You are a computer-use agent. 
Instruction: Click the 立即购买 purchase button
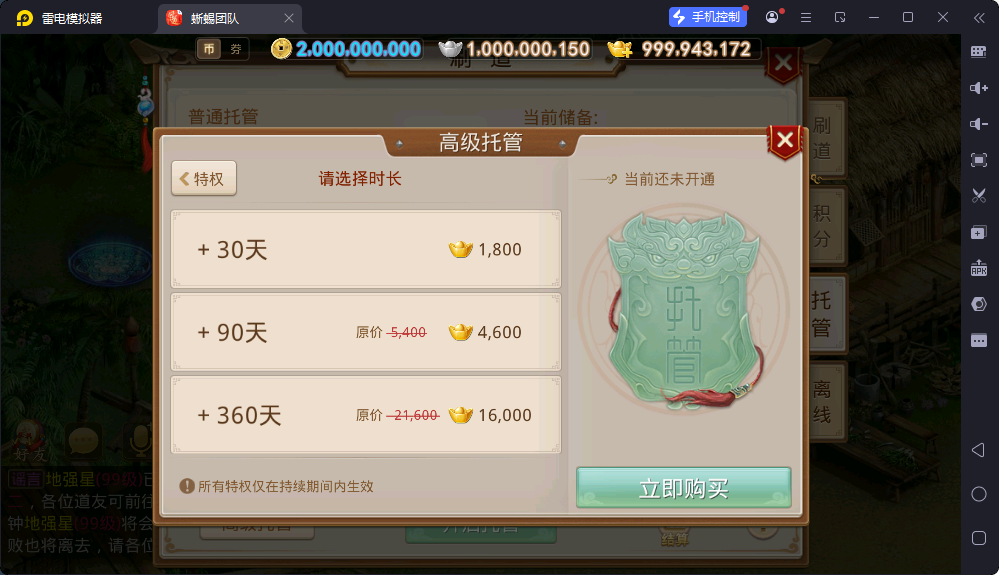coord(684,488)
